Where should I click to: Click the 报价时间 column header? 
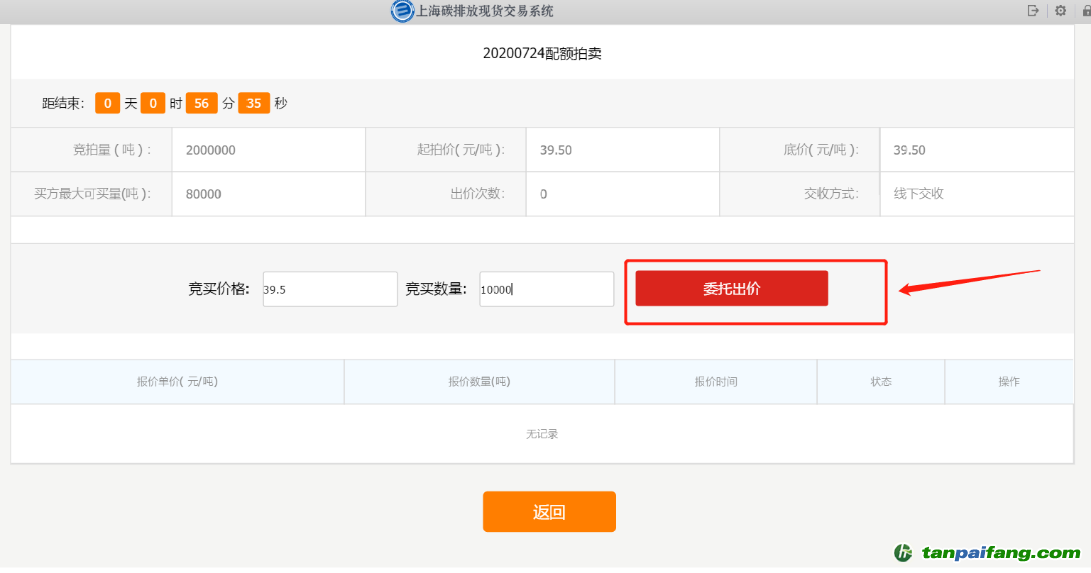[x=715, y=382]
